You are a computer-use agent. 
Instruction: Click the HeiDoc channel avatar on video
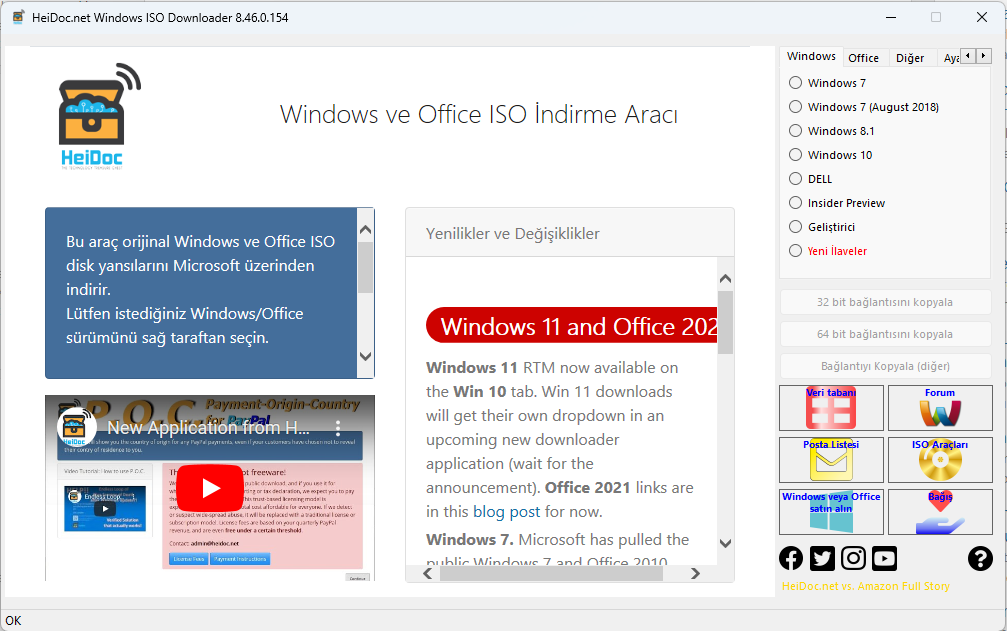point(76,427)
